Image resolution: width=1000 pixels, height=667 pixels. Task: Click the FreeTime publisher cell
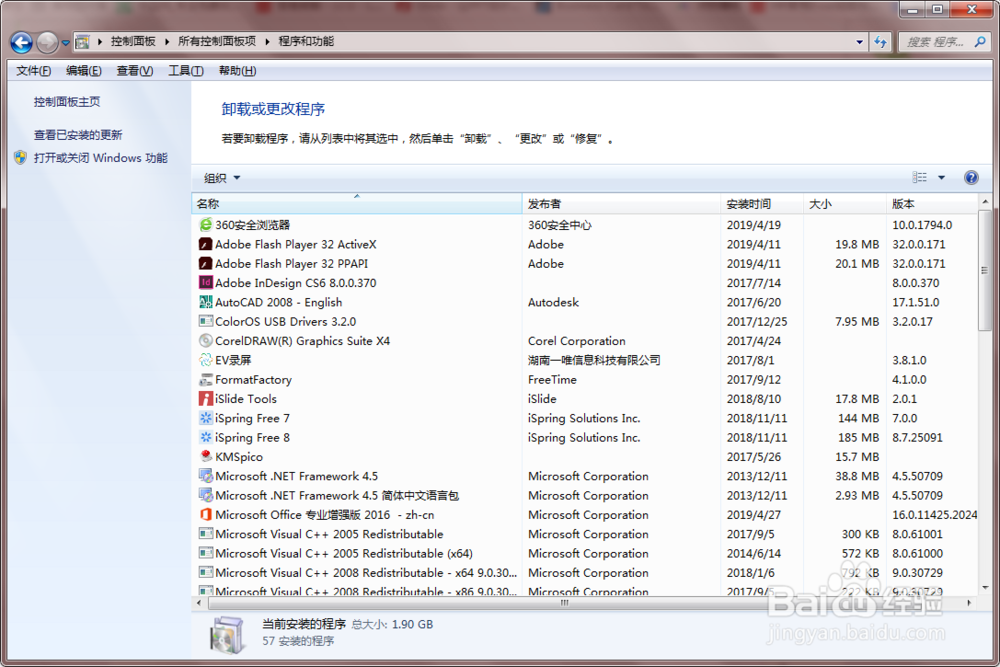pos(552,379)
